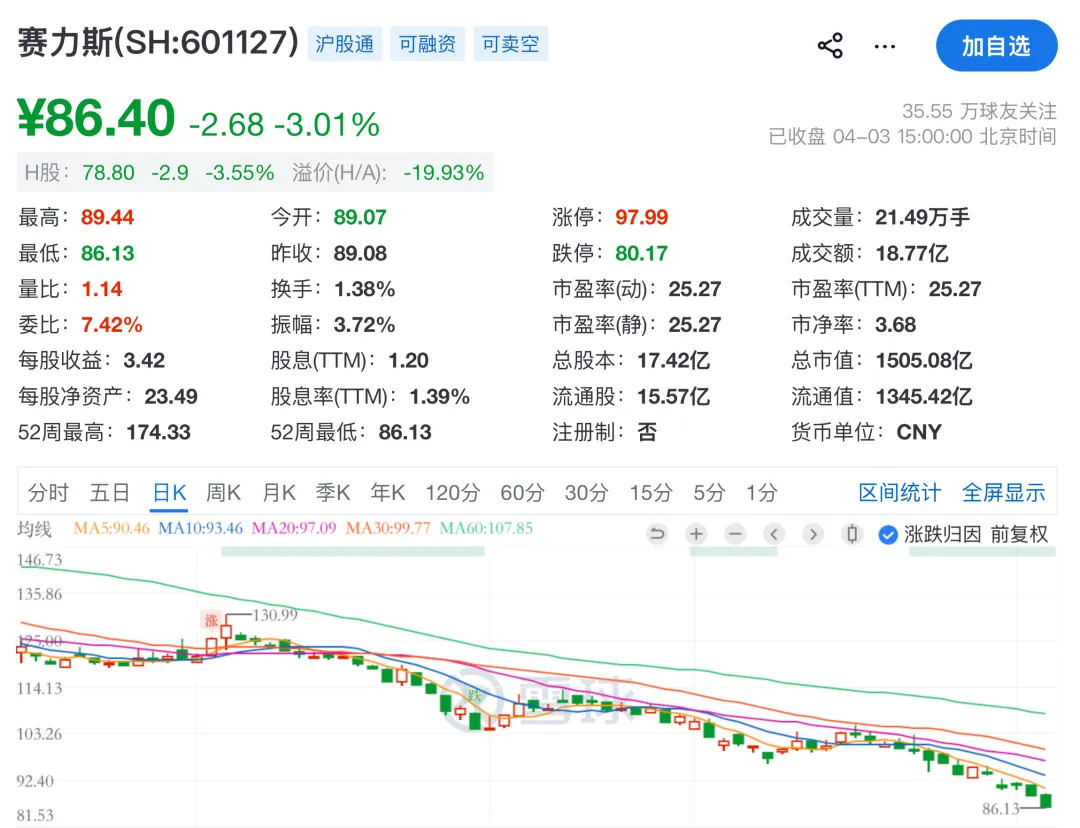Move chart left with previous arrow
1080x828 pixels.
(774, 534)
